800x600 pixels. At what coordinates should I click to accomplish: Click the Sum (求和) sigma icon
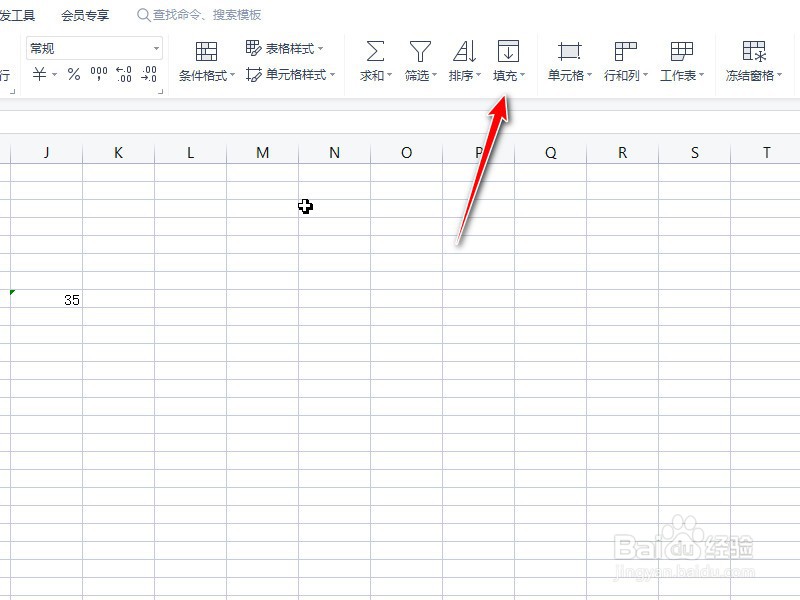[375, 51]
